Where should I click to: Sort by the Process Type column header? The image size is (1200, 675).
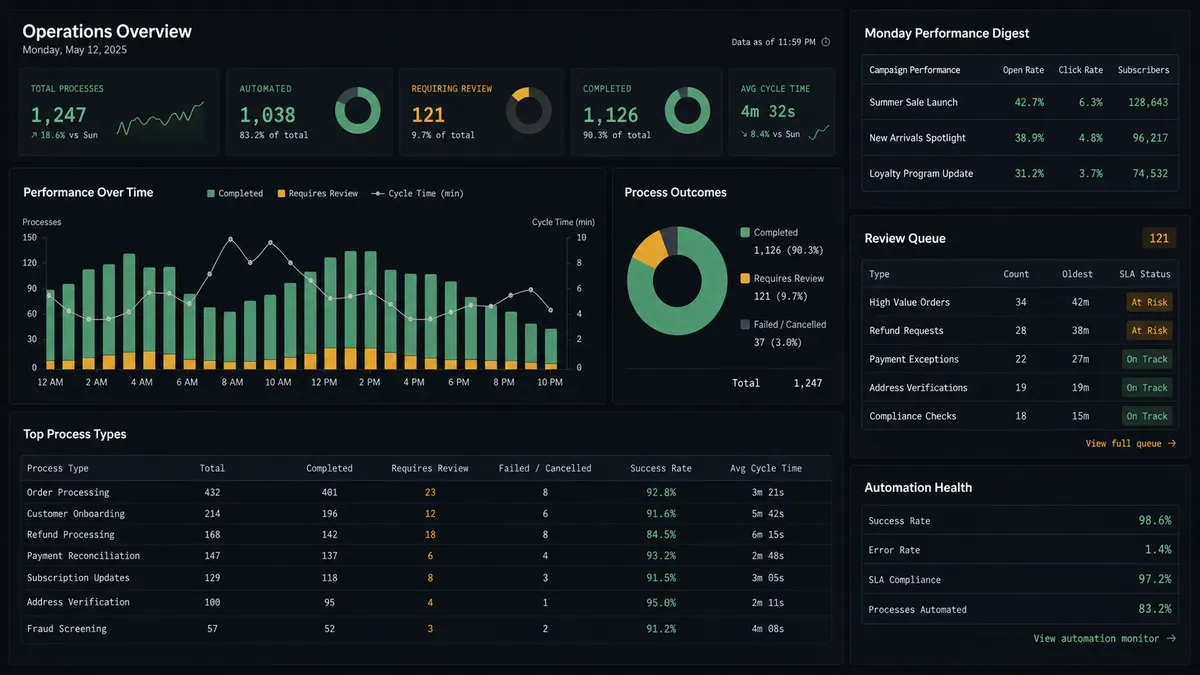point(58,468)
